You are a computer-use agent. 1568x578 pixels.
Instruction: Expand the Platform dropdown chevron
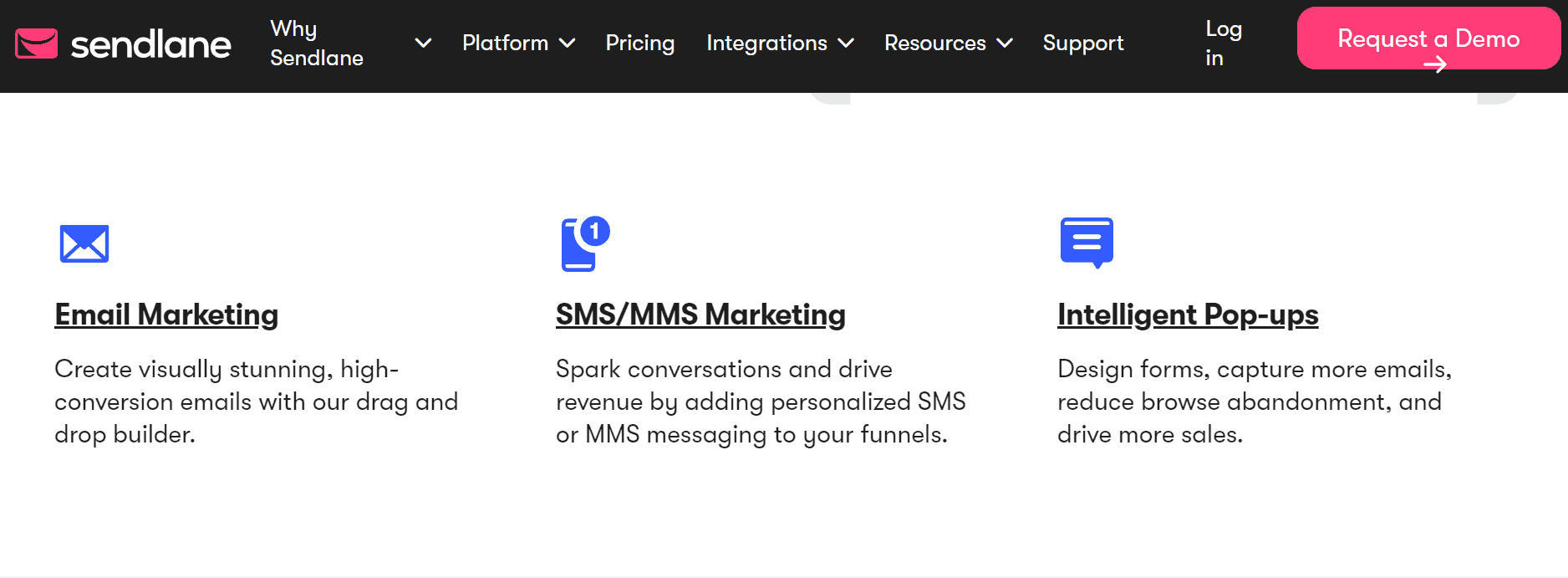568,43
